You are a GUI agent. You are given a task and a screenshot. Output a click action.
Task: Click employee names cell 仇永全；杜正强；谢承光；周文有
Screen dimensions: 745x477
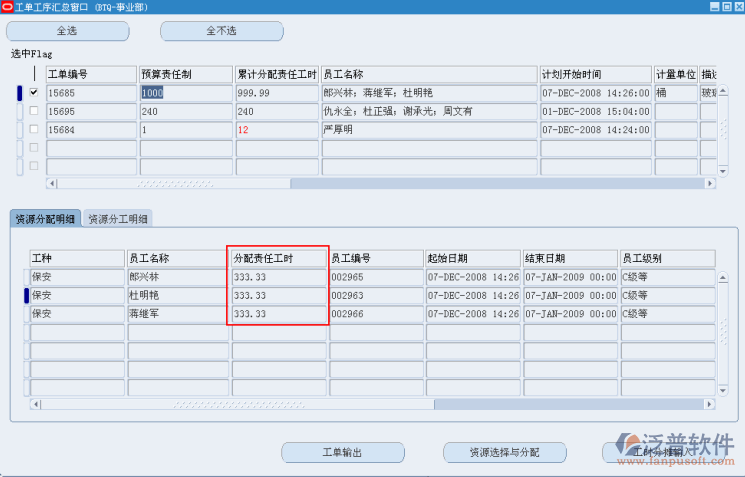(430, 111)
